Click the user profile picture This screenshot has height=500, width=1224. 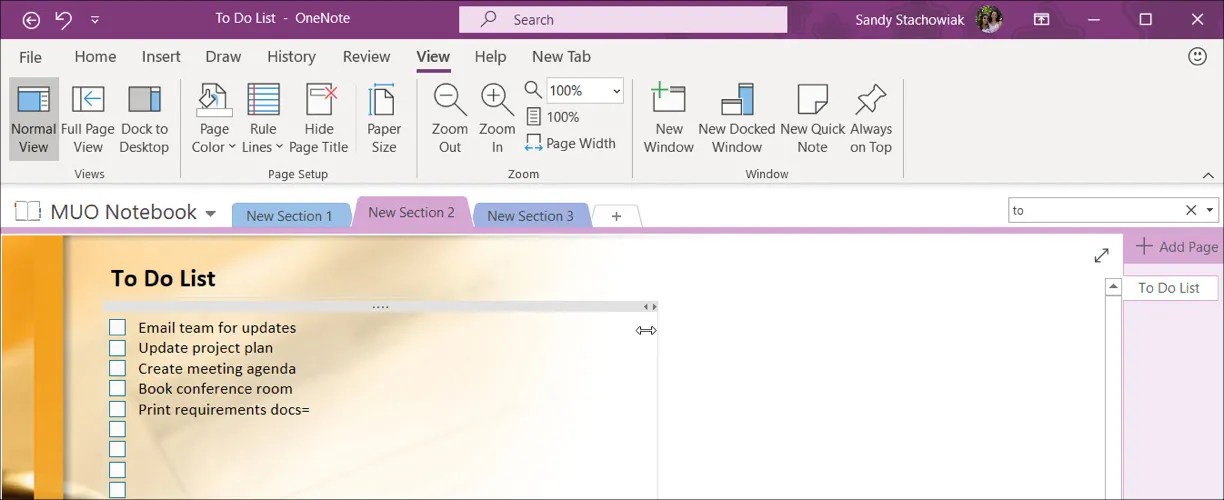(x=990, y=19)
